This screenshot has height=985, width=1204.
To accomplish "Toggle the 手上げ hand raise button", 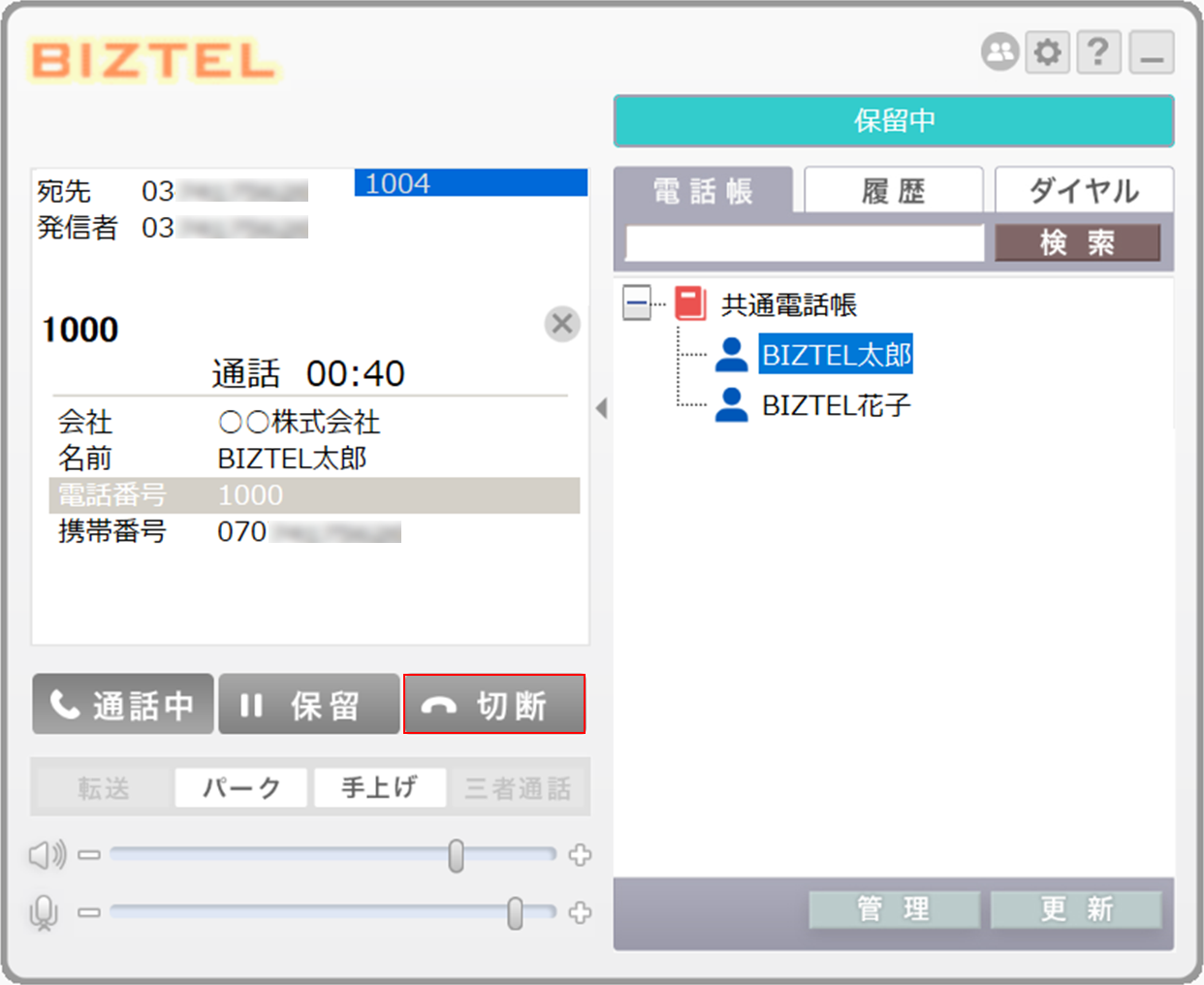I will [x=378, y=787].
